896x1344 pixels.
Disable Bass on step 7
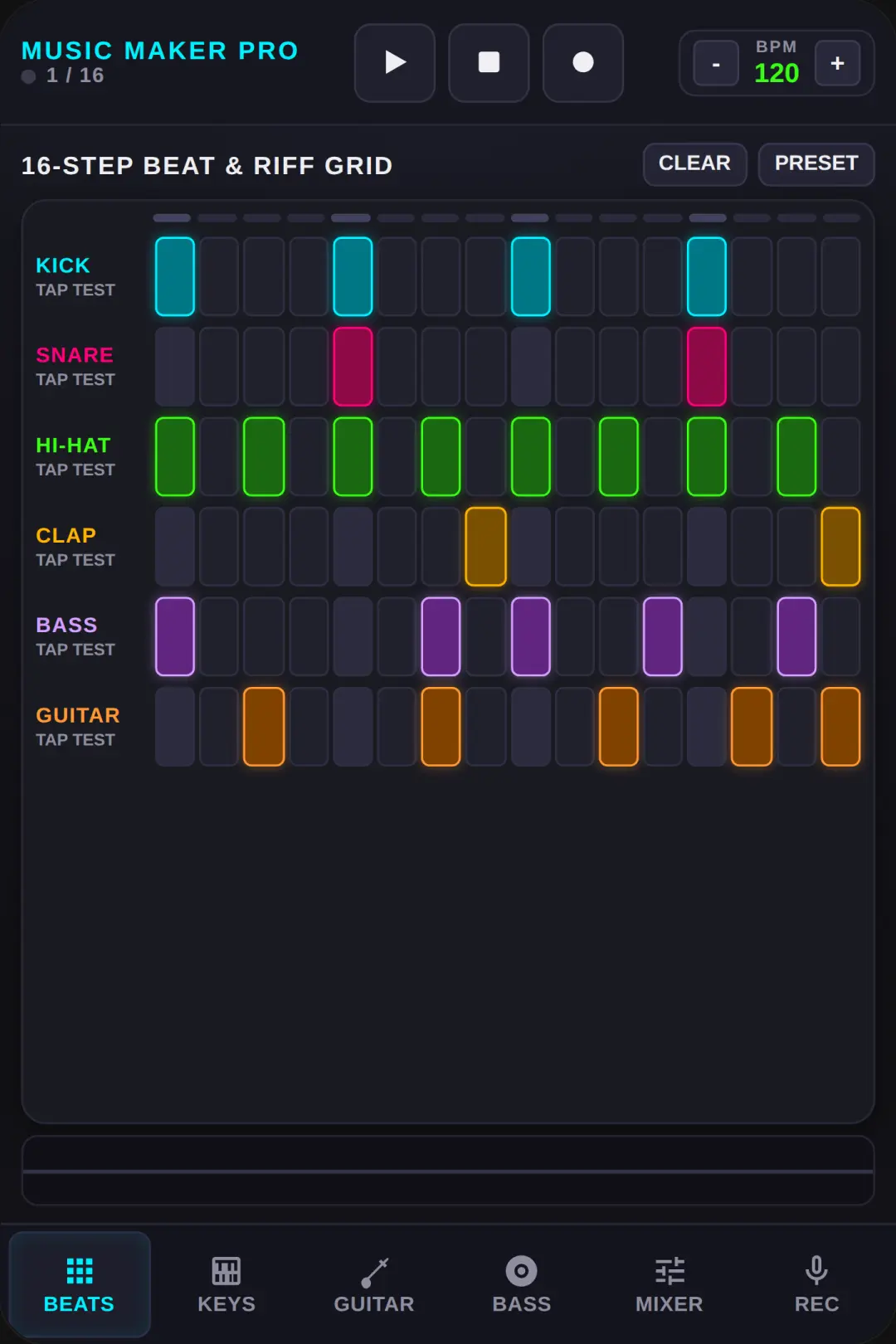click(441, 636)
